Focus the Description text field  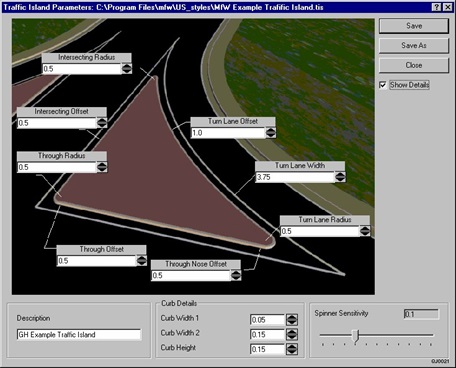(x=79, y=335)
